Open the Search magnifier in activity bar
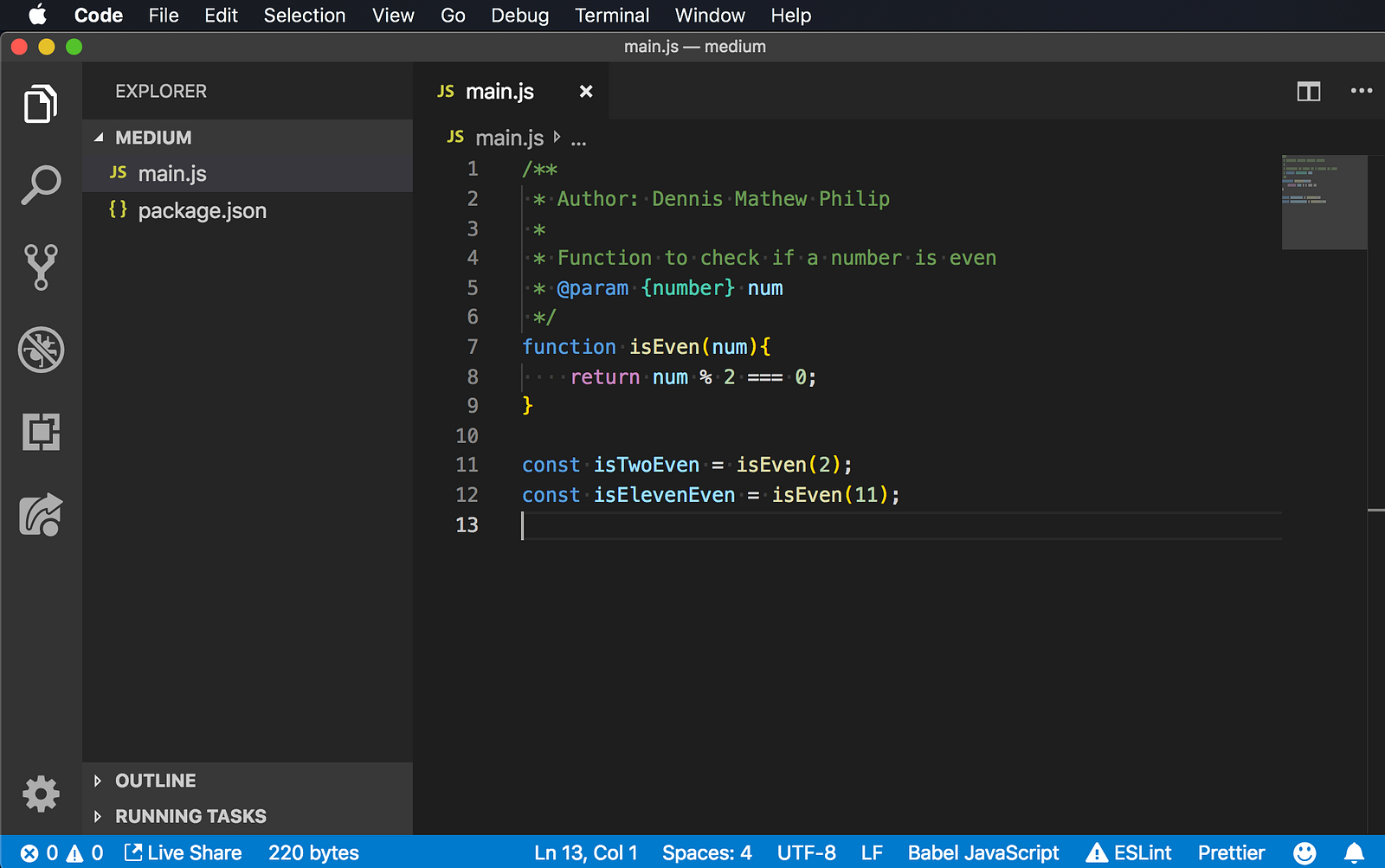The image size is (1385, 868). tap(41, 185)
